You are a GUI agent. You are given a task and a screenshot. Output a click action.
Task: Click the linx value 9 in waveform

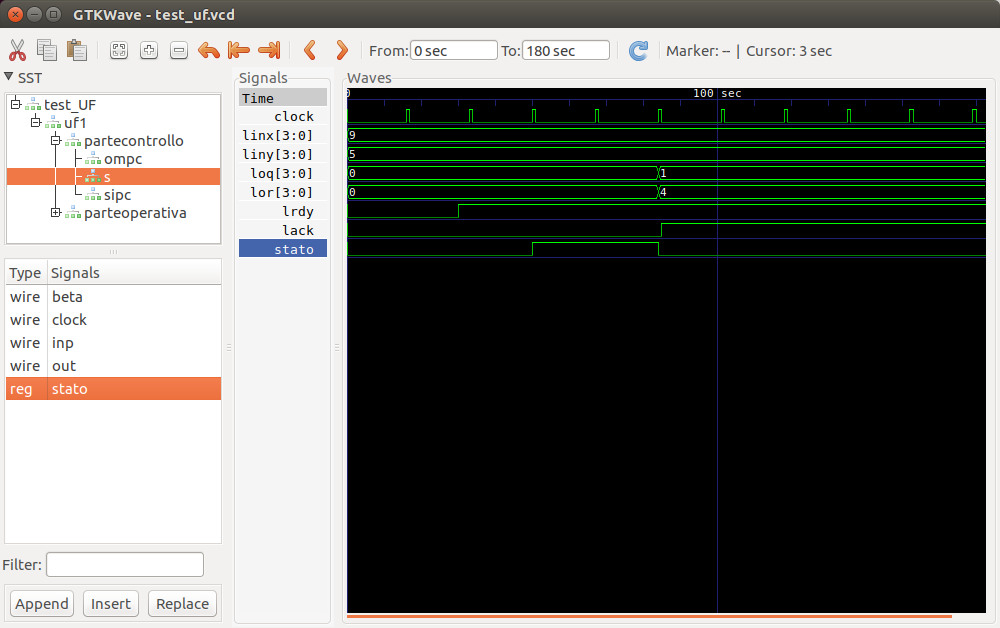click(x=352, y=135)
